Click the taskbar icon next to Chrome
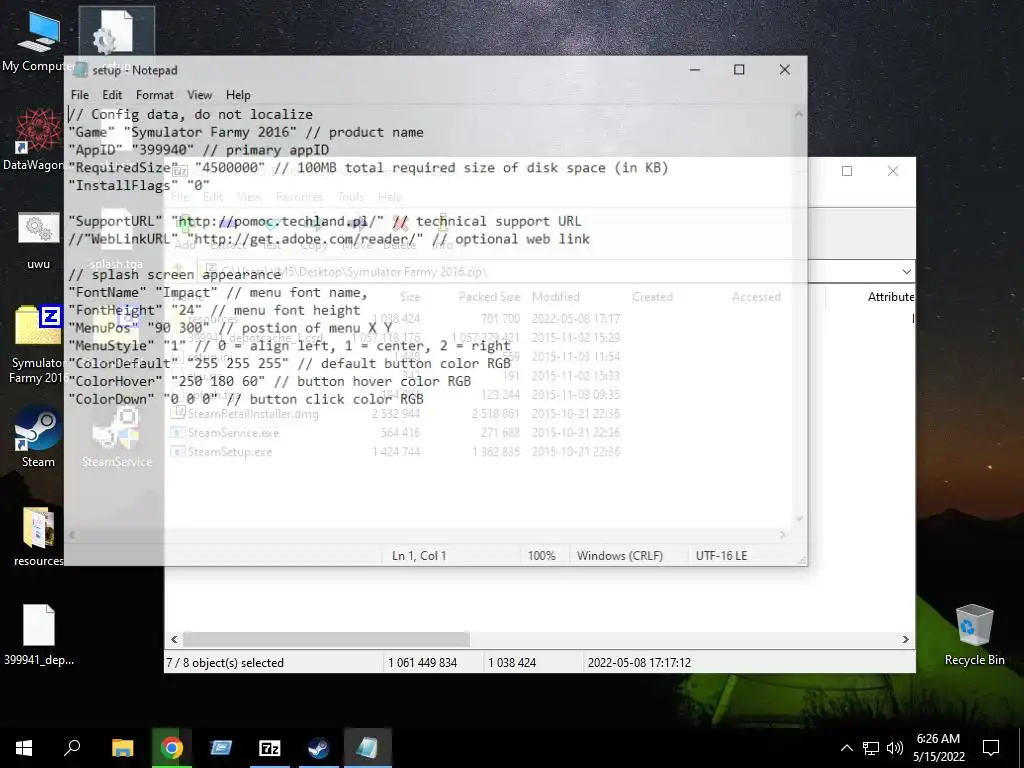The height and width of the screenshot is (768, 1024). coord(221,748)
